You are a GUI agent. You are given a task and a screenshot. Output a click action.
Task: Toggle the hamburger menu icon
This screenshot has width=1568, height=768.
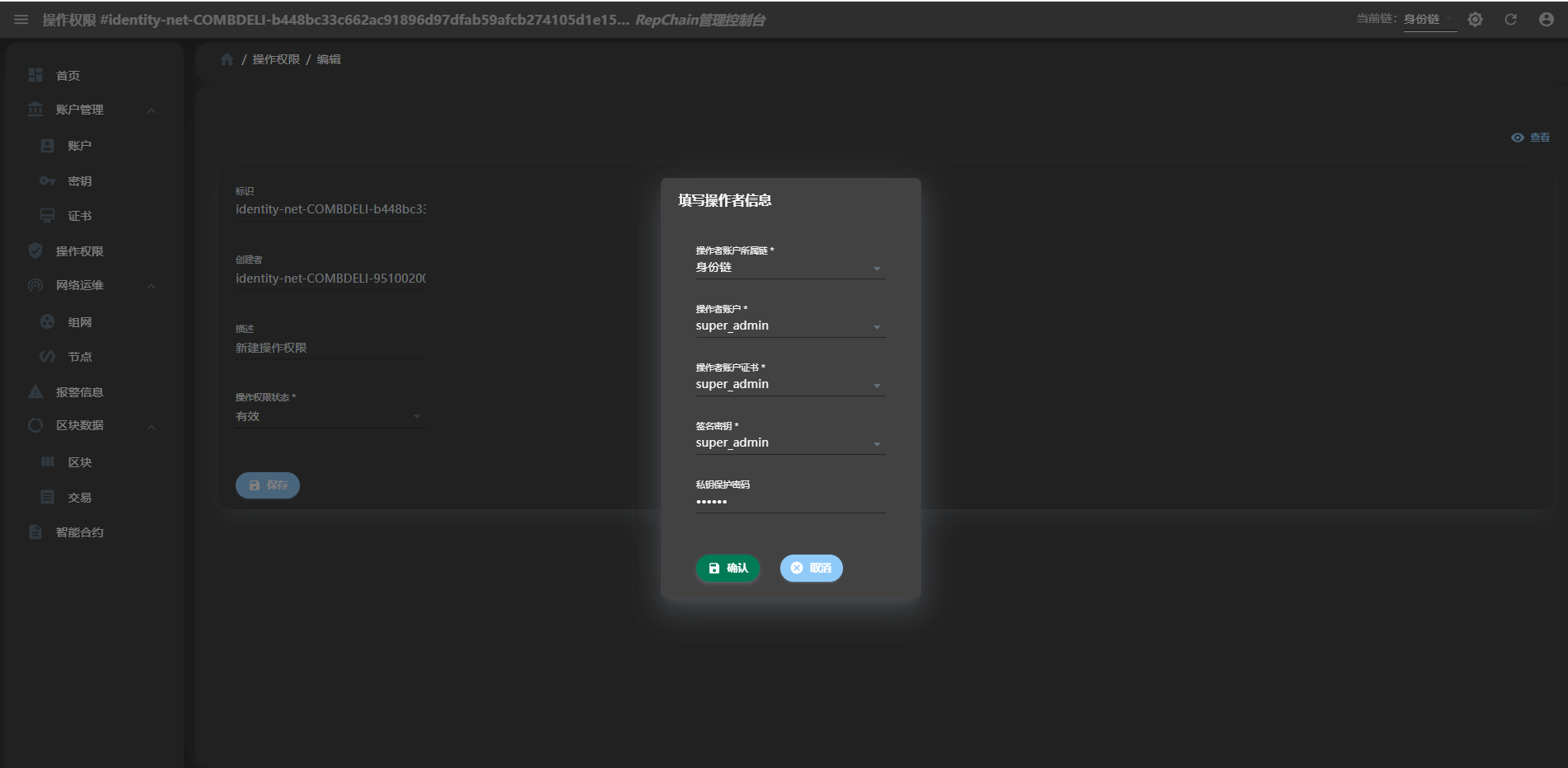click(21, 20)
